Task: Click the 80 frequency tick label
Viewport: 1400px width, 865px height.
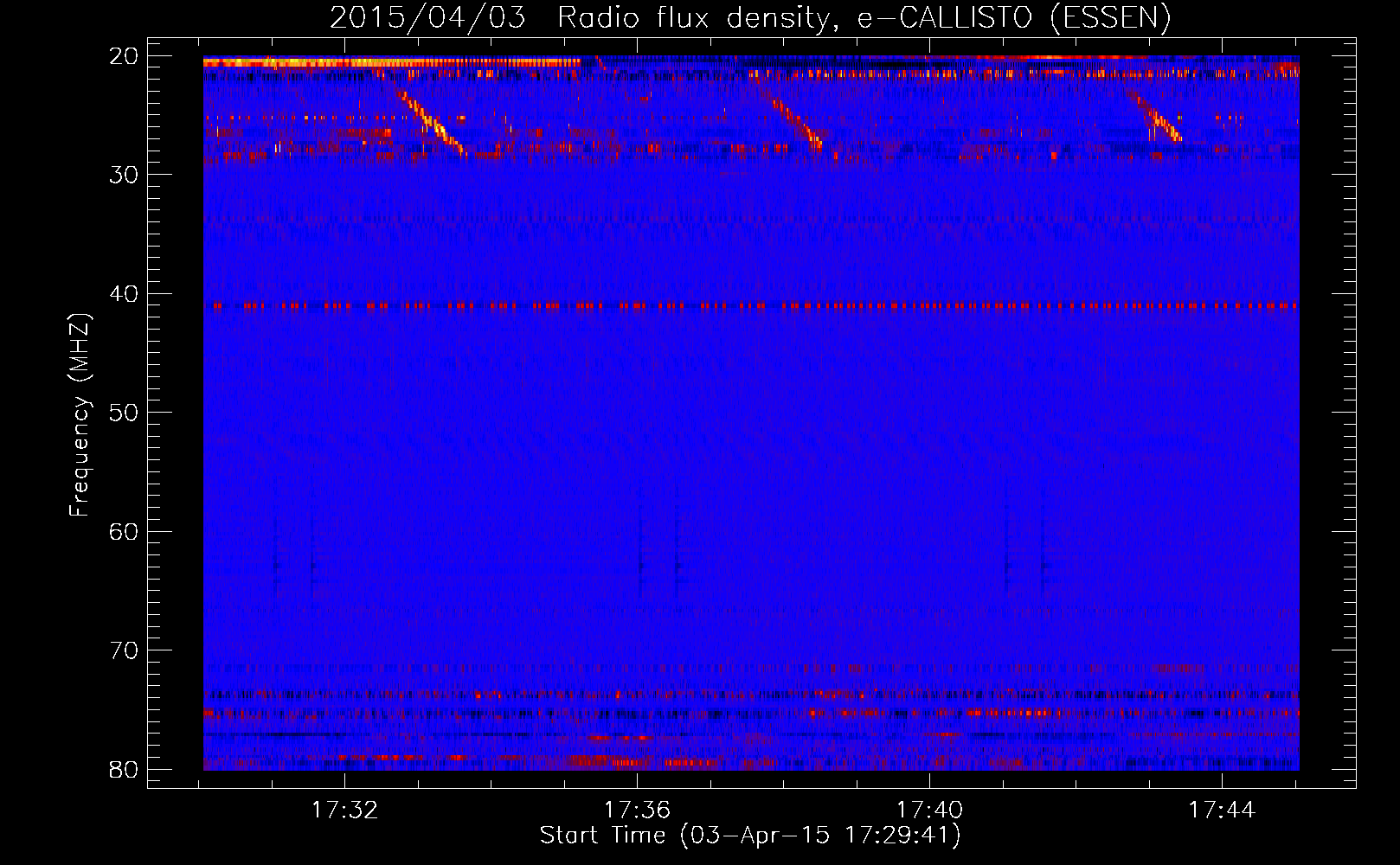Action: 124,769
